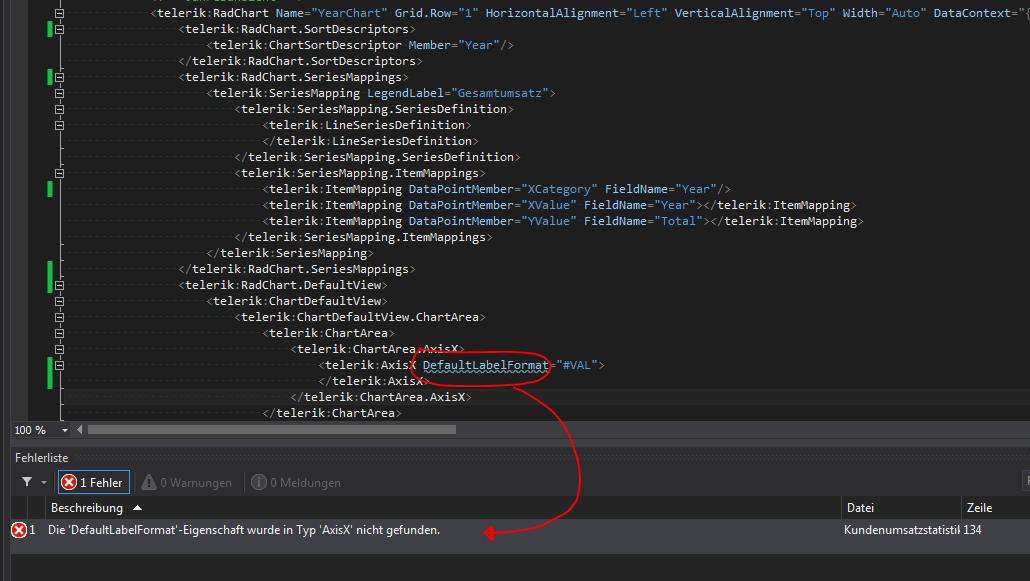The height and width of the screenshot is (581, 1030).
Task: Click the Fehlerliste panel title
Action: (x=41, y=458)
